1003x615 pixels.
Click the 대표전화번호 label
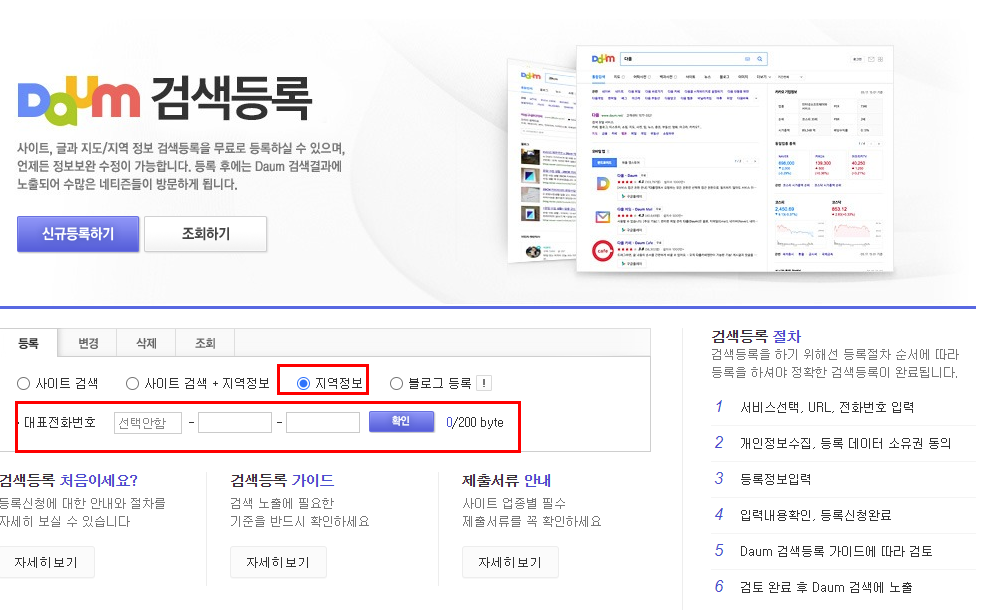tap(59, 422)
